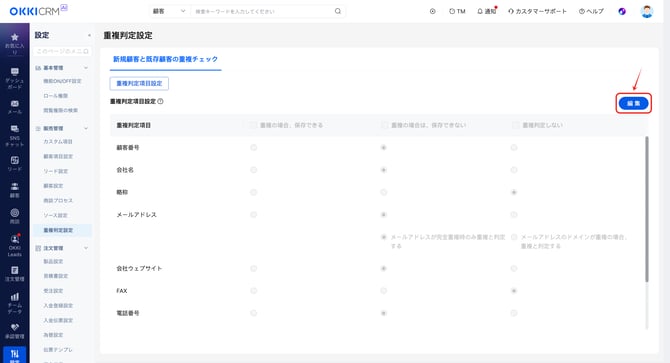Open the チームデータ chart icon
This screenshot has width=670, height=363.
coord(15,296)
